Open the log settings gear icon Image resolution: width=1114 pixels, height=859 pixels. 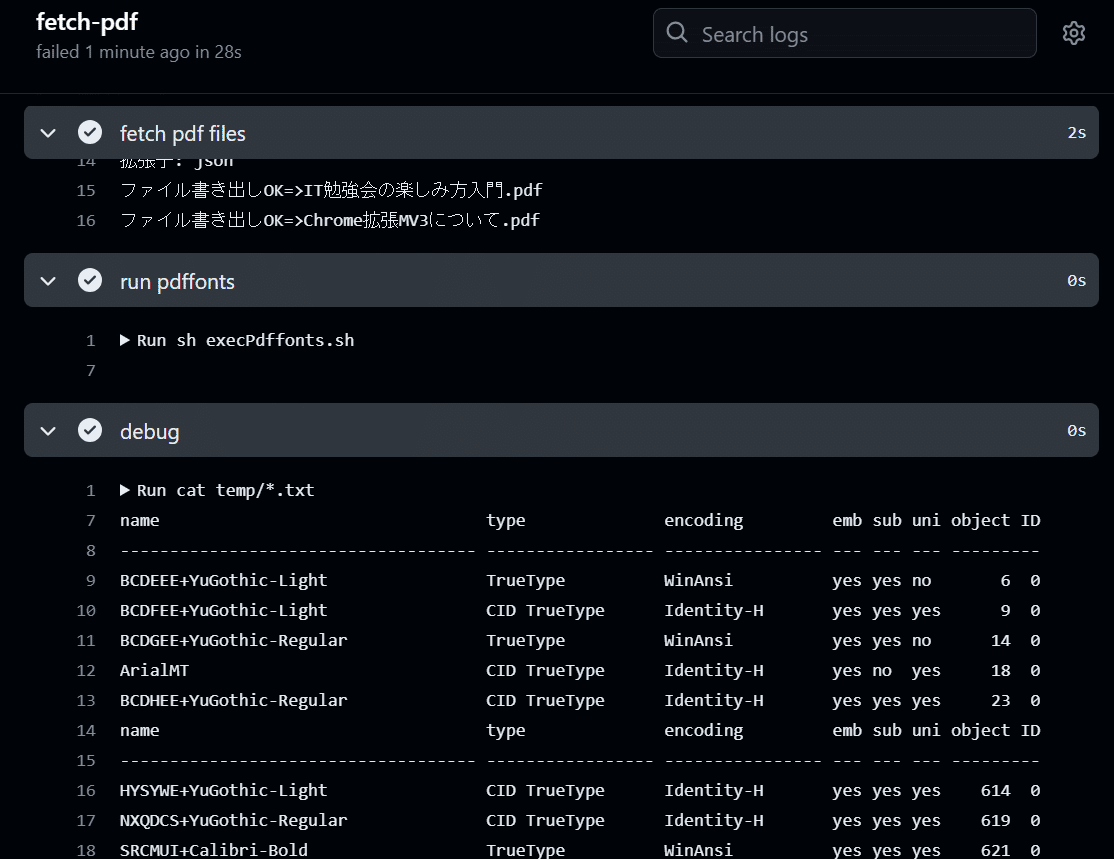click(1074, 33)
